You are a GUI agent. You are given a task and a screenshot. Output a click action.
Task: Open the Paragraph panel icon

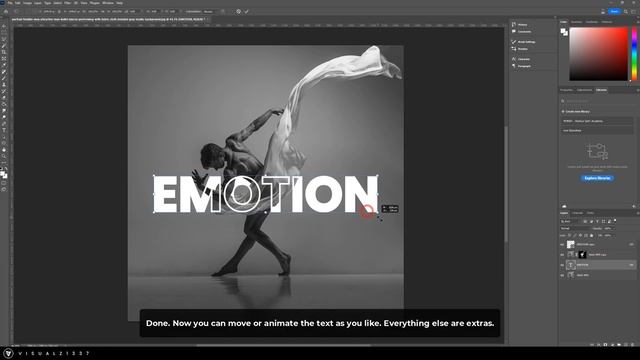514,66
